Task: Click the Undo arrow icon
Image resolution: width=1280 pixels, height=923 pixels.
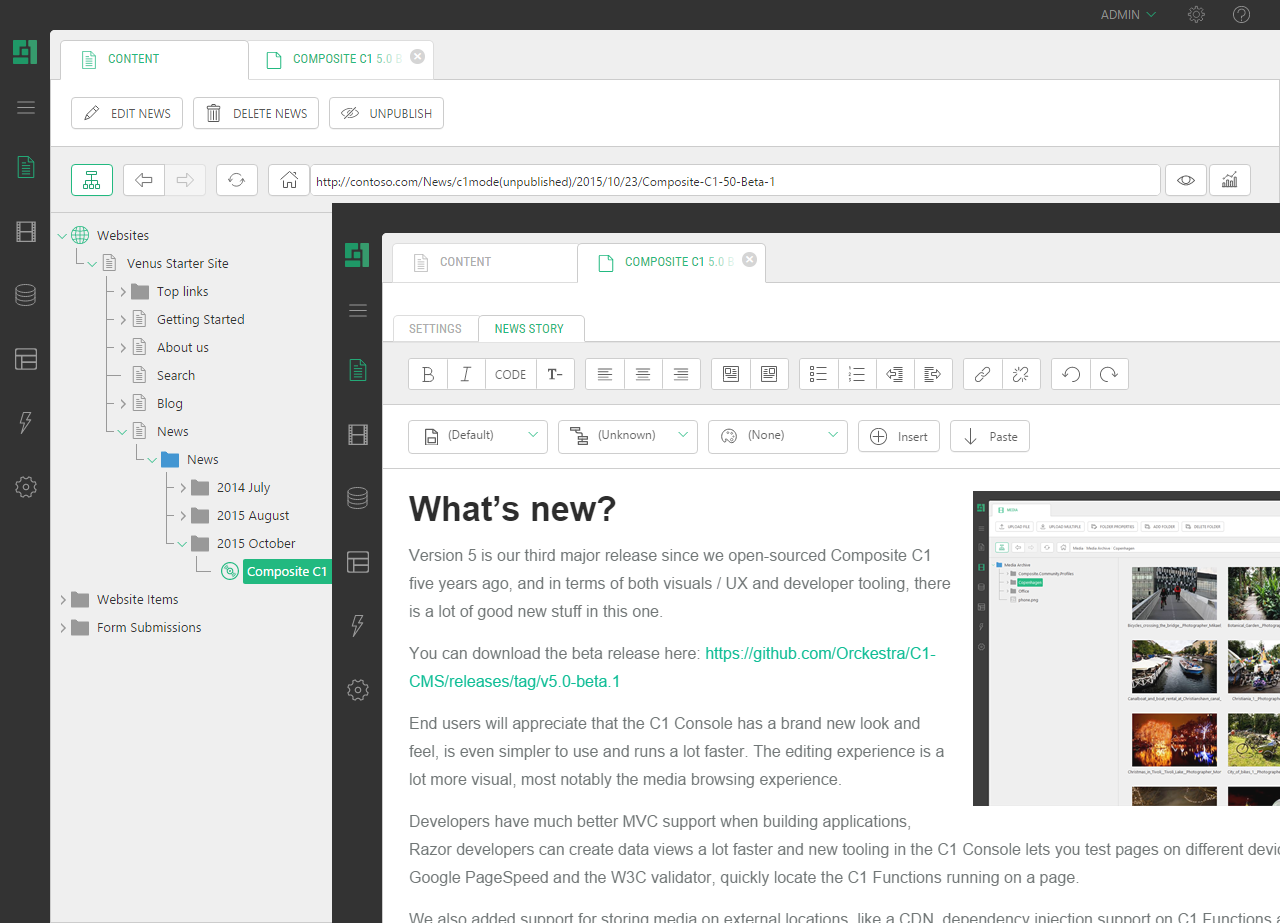Action: click(x=1071, y=374)
